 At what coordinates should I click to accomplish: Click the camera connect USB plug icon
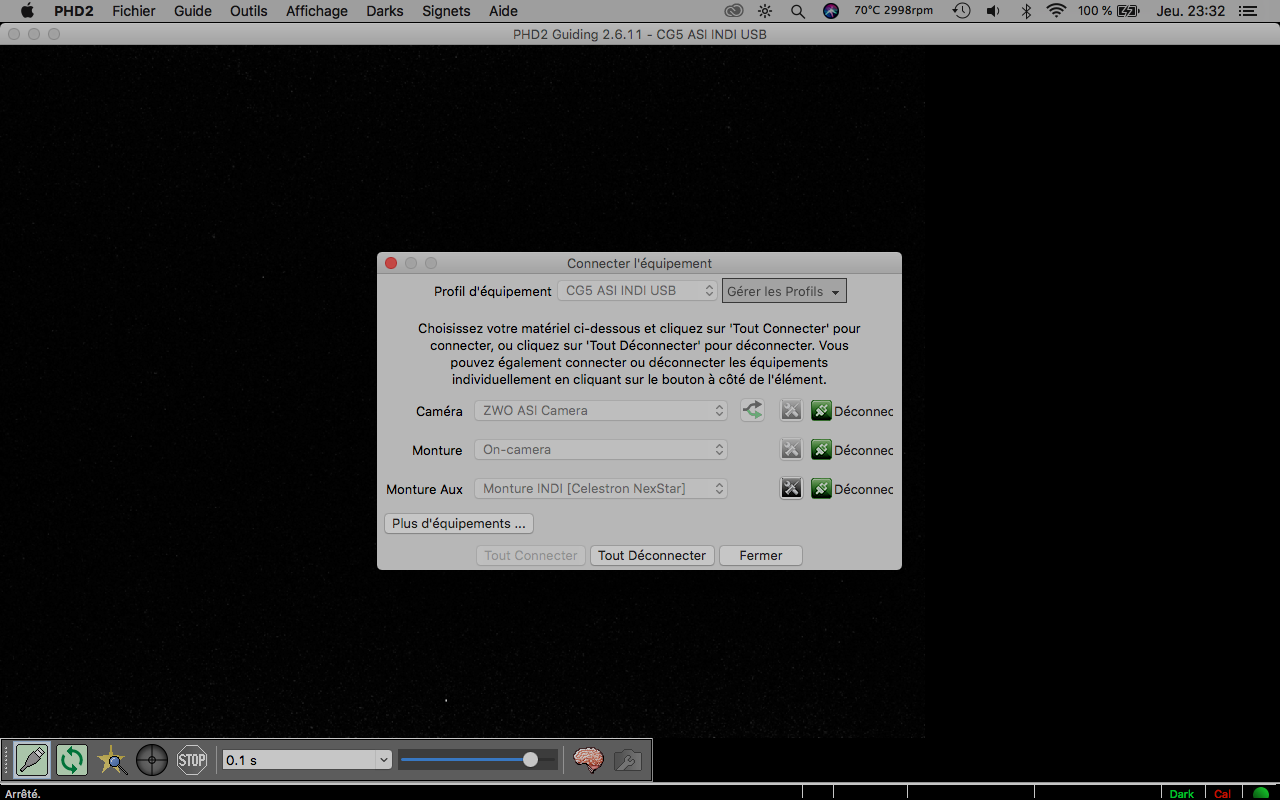(x=752, y=410)
